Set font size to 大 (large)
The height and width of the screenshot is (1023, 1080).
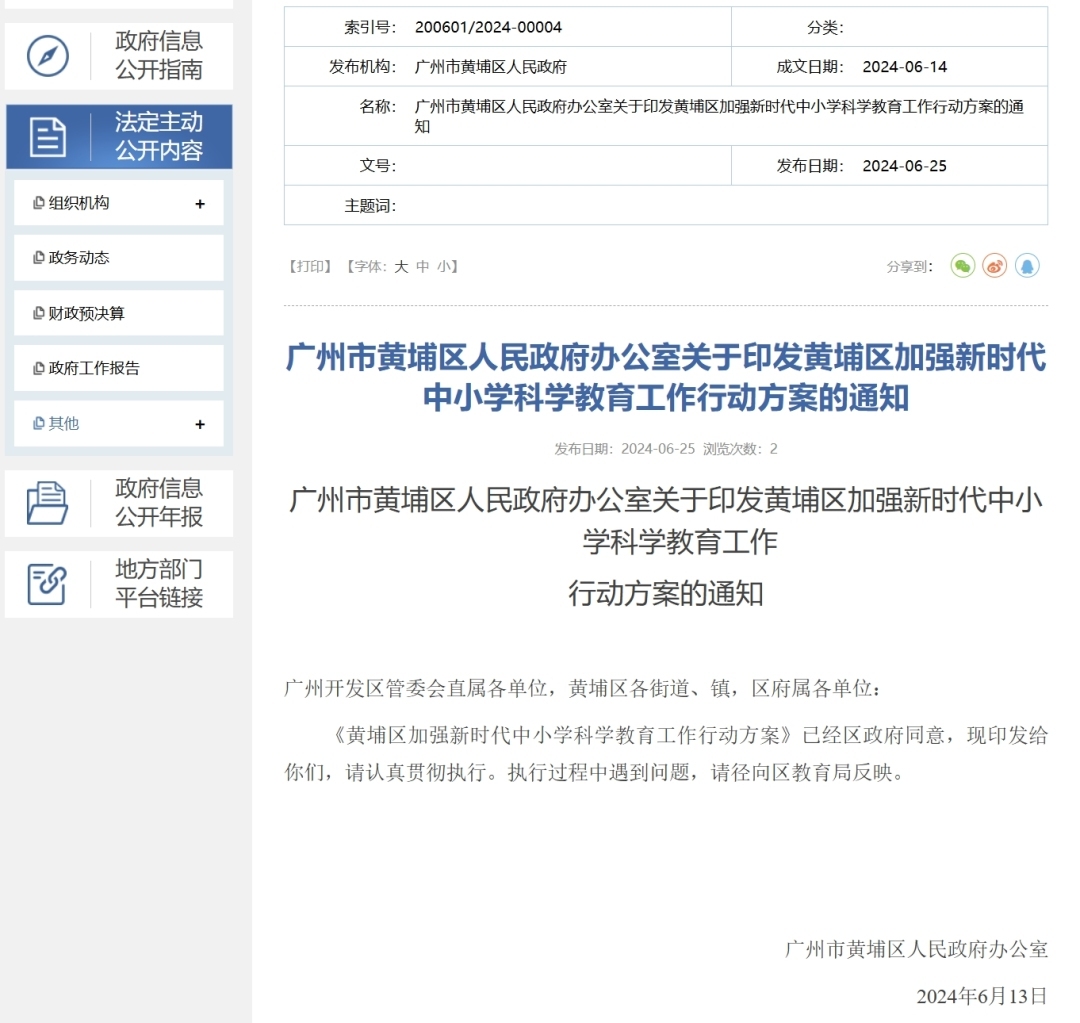coord(401,267)
